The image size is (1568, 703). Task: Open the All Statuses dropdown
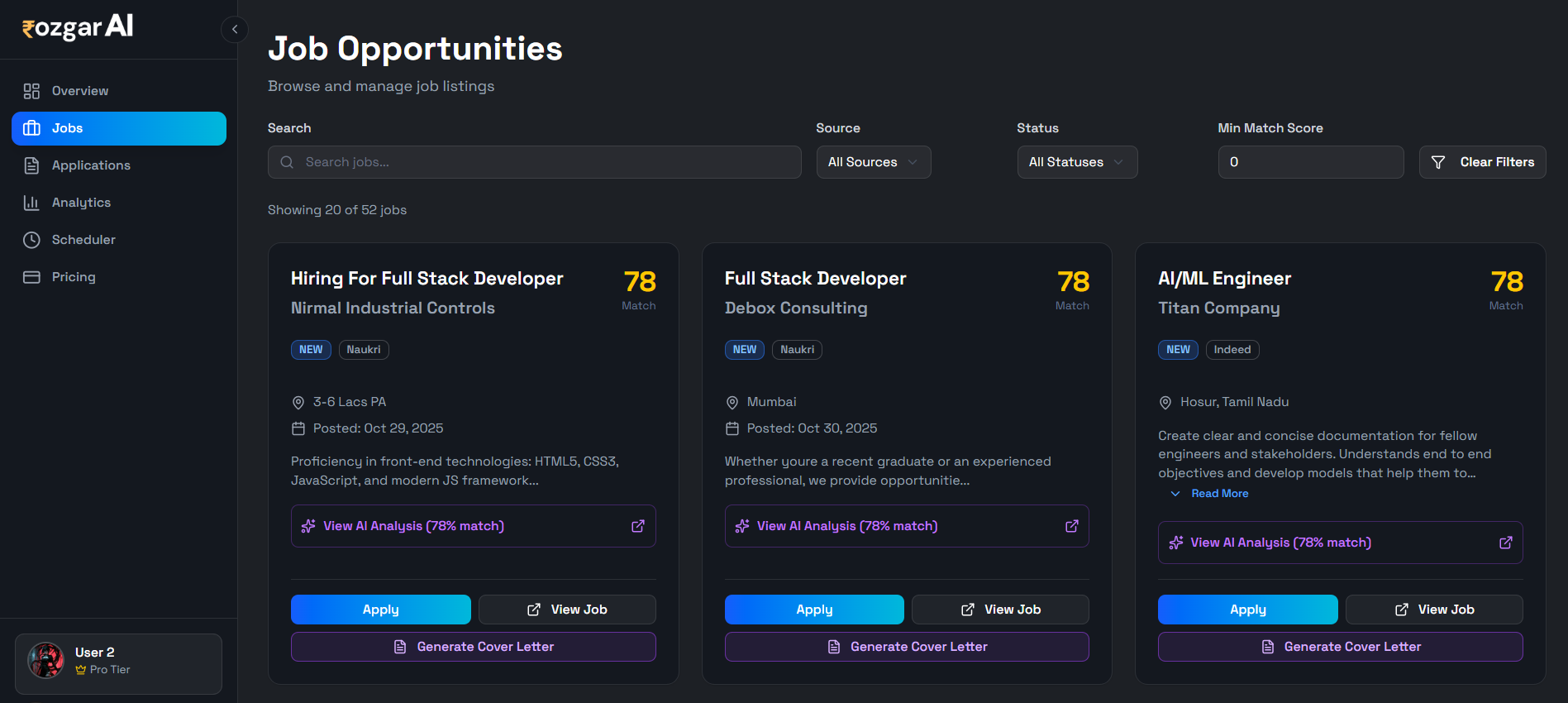(1076, 162)
